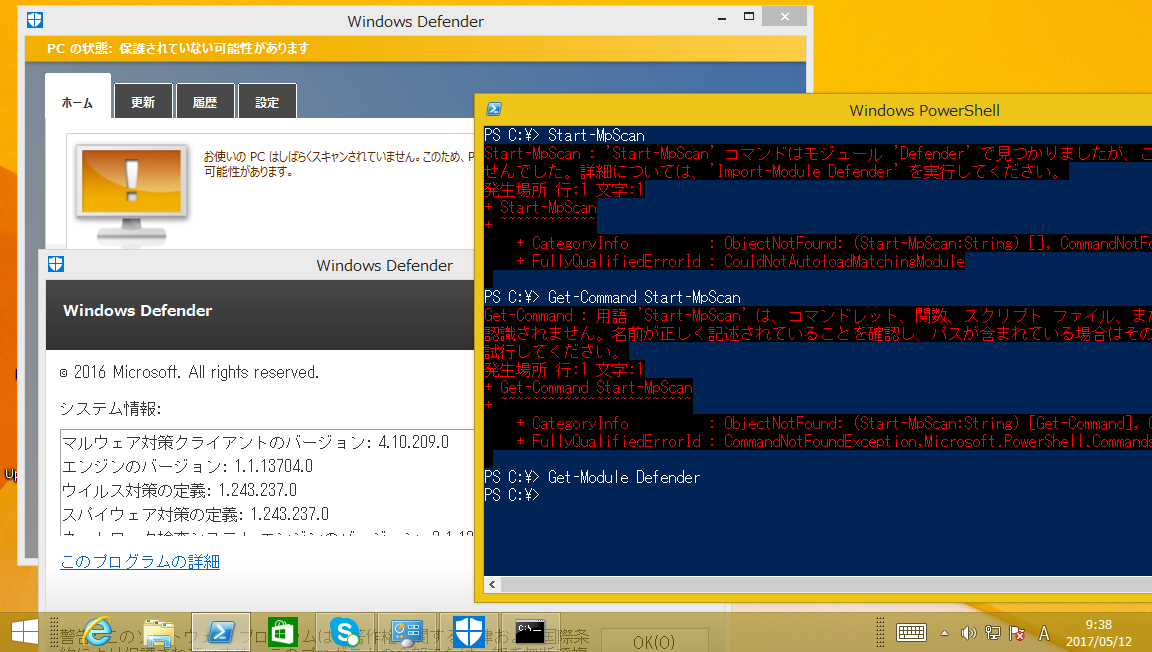Click the エンジンのバージョン: 1.1.13704.0 line

[187, 466]
